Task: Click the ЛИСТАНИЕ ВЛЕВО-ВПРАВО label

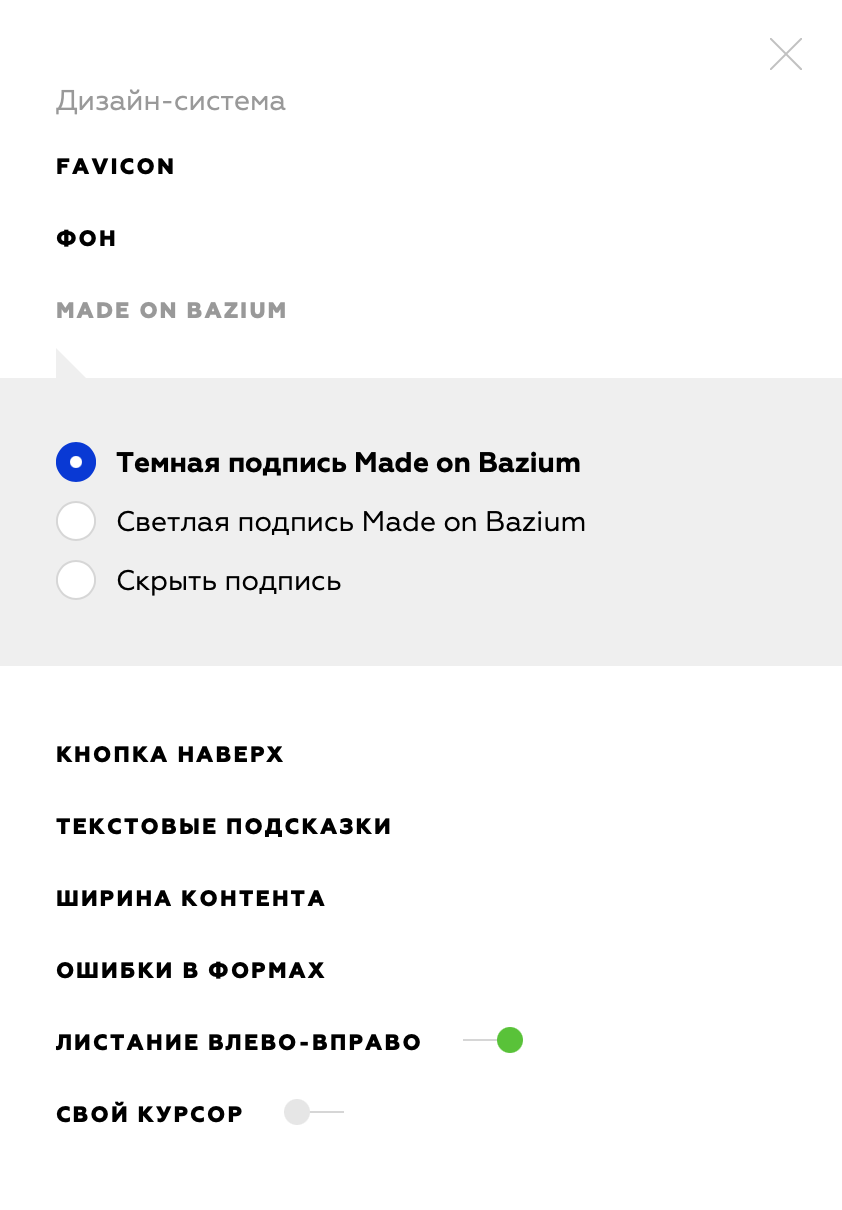Action: click(x=238, y=1042)
